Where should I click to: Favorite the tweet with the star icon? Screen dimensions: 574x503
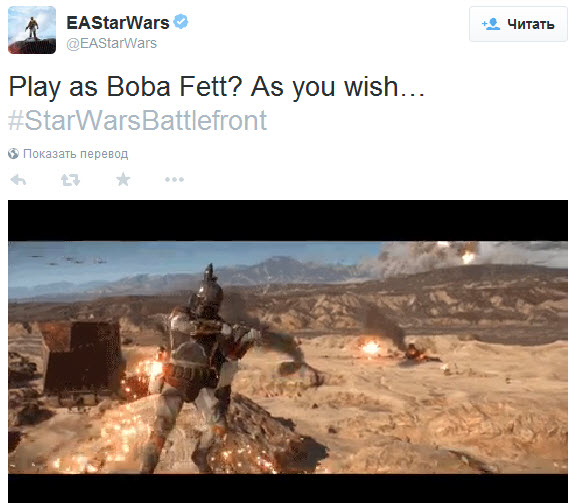[123, 179]
